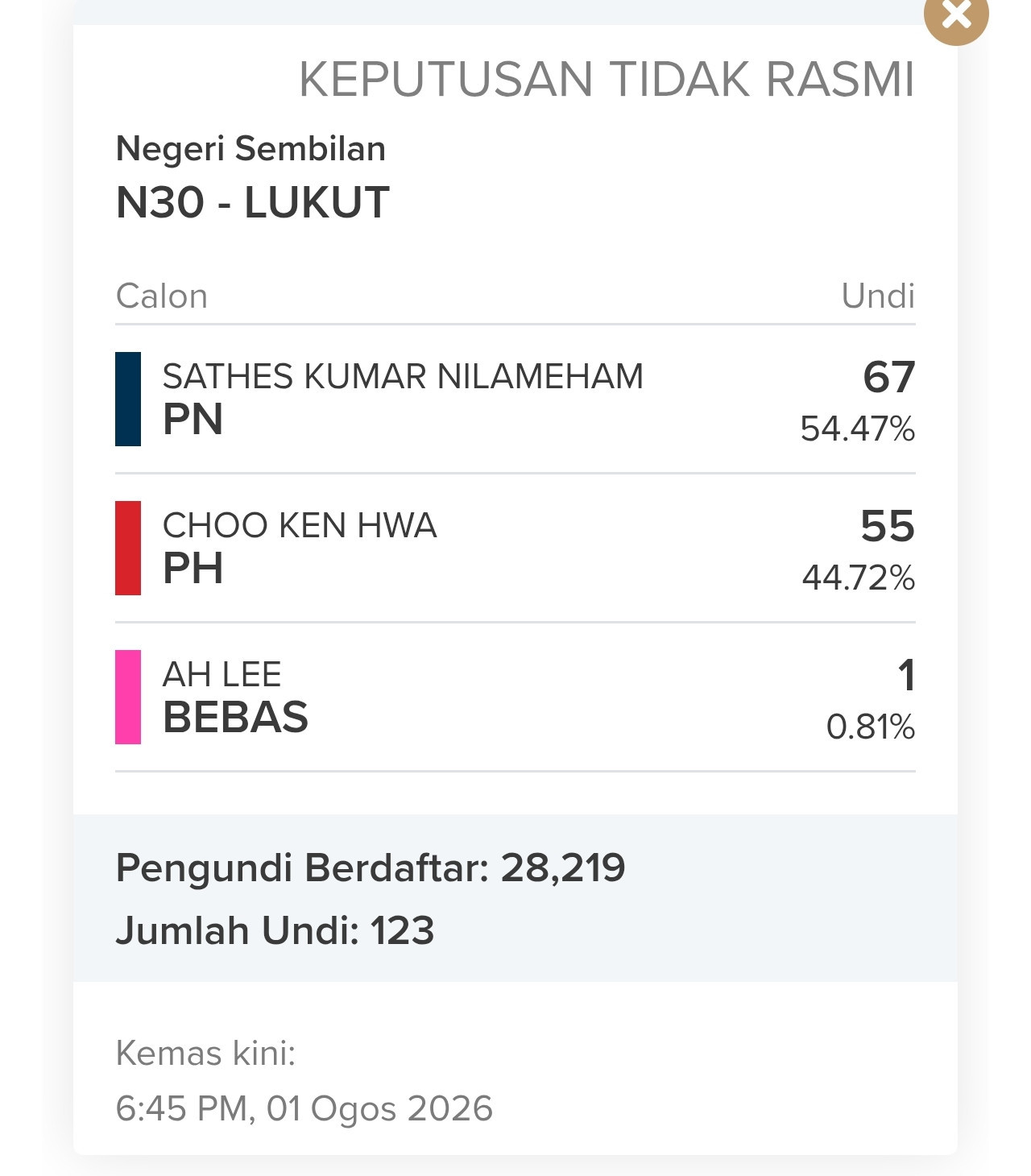Click the Undi column header
This screenshot has width=1031, height=1176.
(878, 296)
